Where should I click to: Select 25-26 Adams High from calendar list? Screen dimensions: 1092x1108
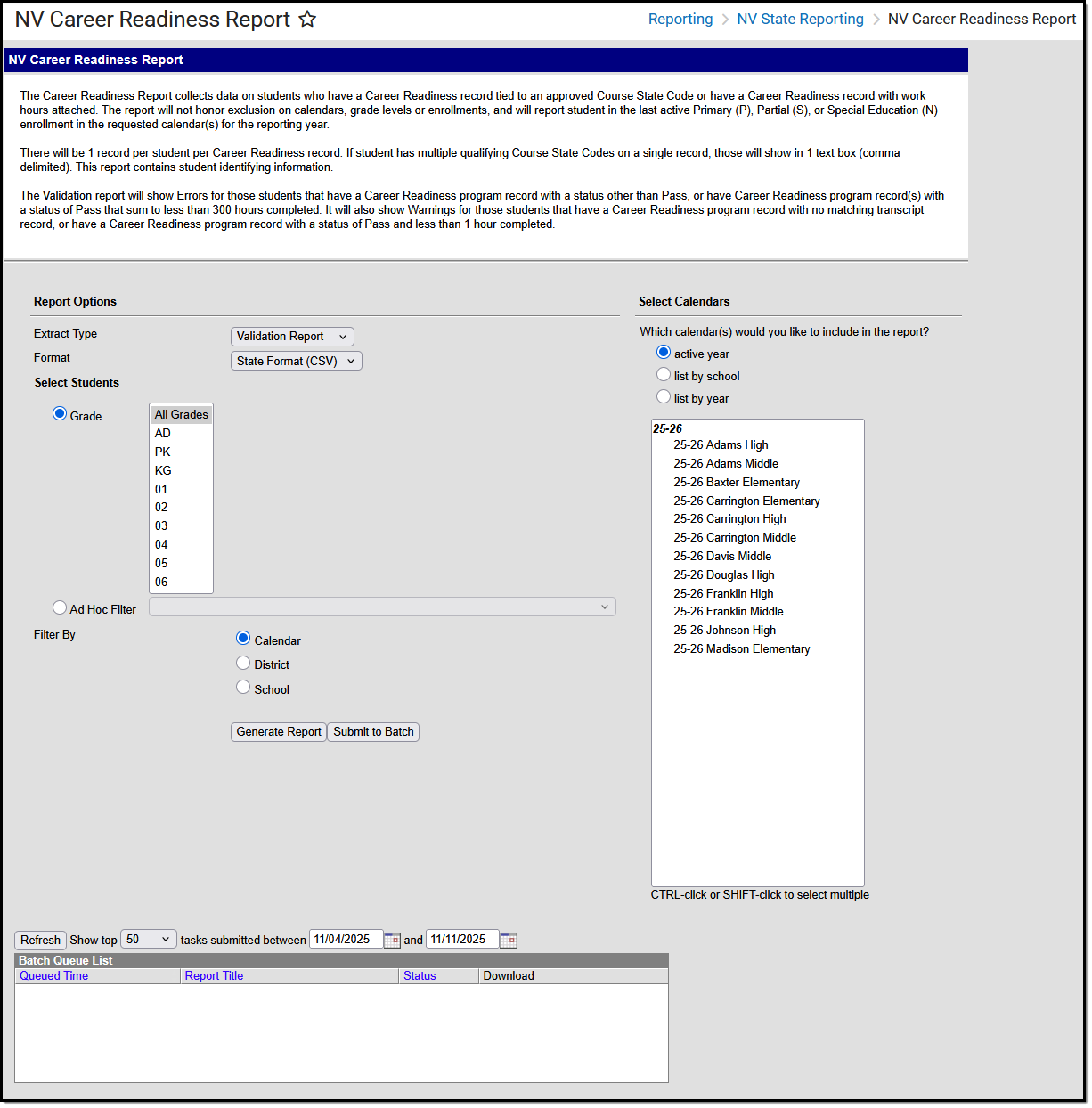(721, 444)
